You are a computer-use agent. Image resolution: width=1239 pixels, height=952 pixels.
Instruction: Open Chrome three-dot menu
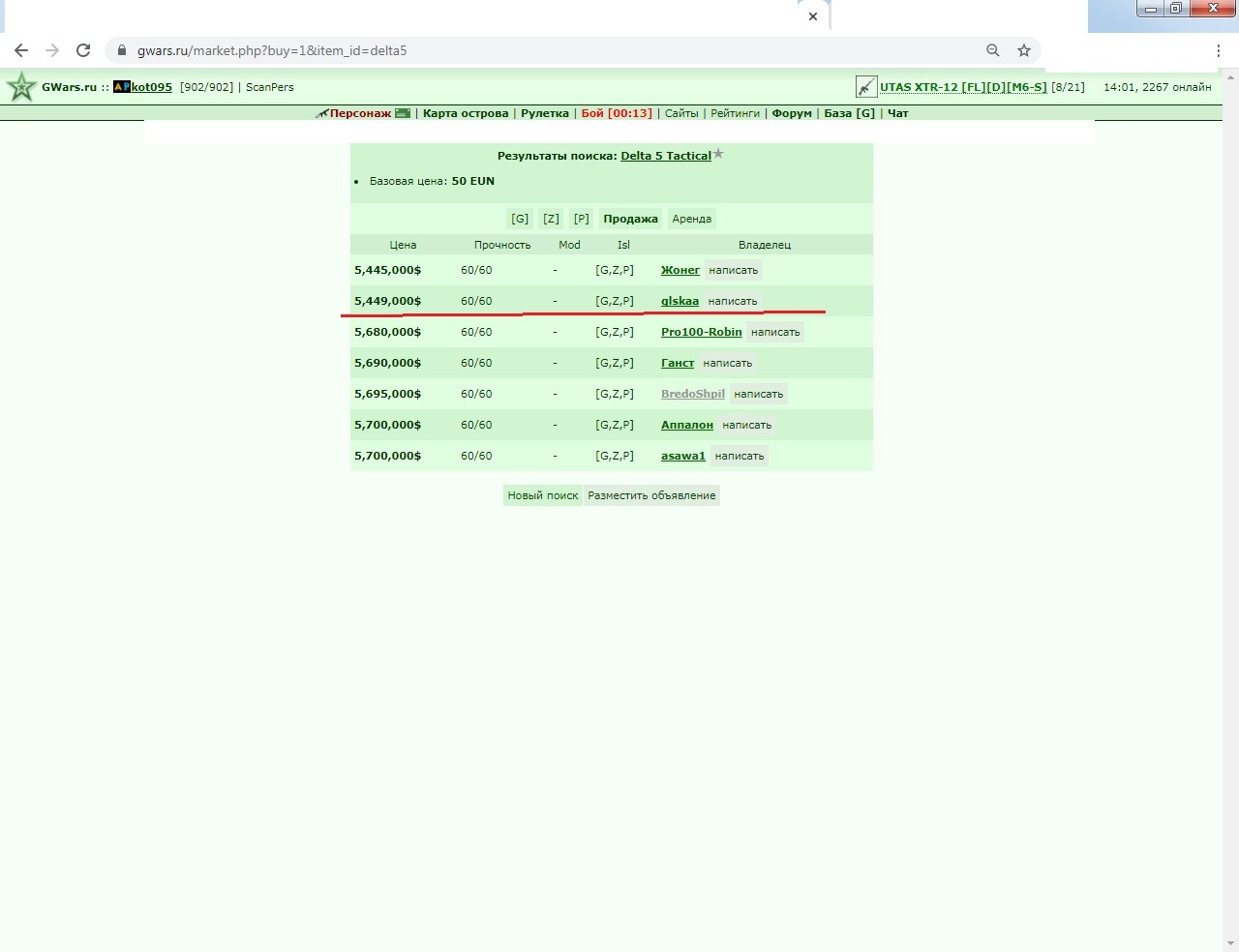[x=1219, y=50]
